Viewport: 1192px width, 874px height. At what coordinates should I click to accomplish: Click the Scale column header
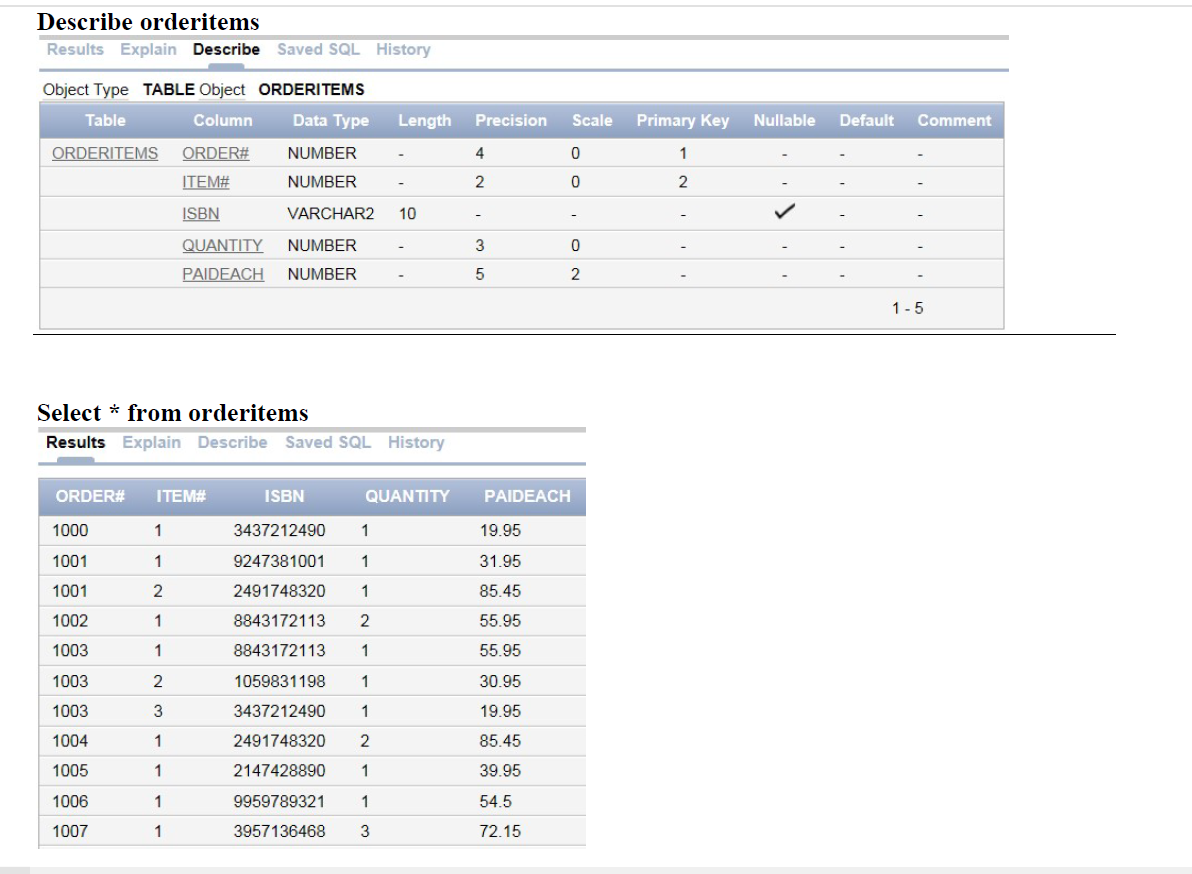592,121
